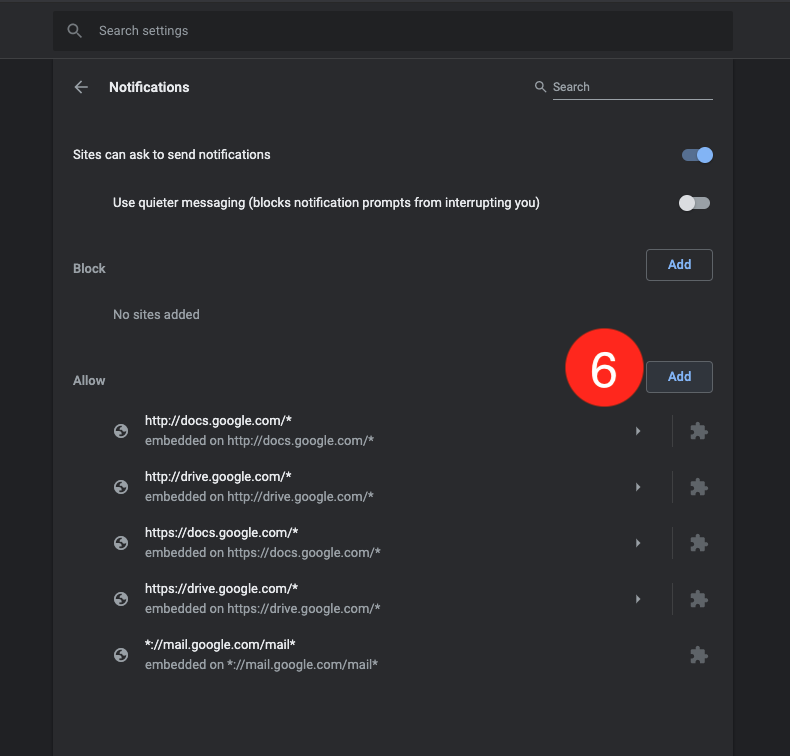
Task: Click the Notifications page Search field
Action: (630, 87)
